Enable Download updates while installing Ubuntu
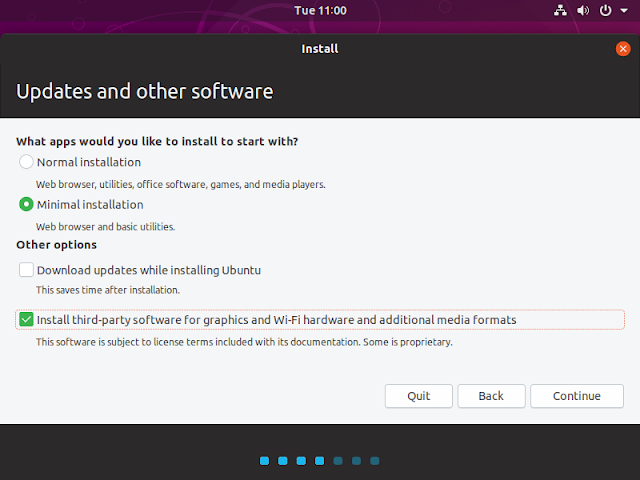This screenshot has width=640, height=480. 26,270
